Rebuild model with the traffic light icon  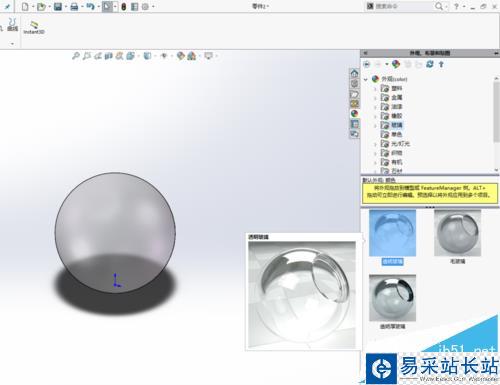(x=123, y=6)
